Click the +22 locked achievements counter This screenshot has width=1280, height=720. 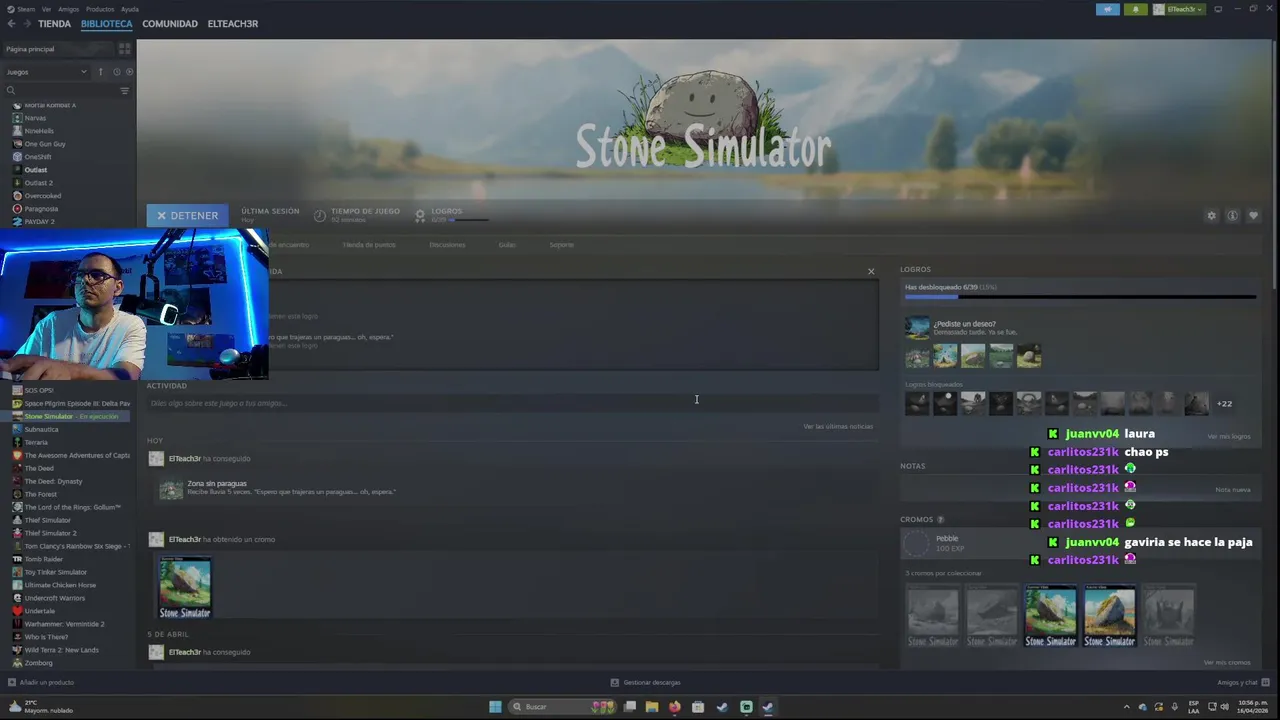pyautogui.click(x=1224, y=404)
